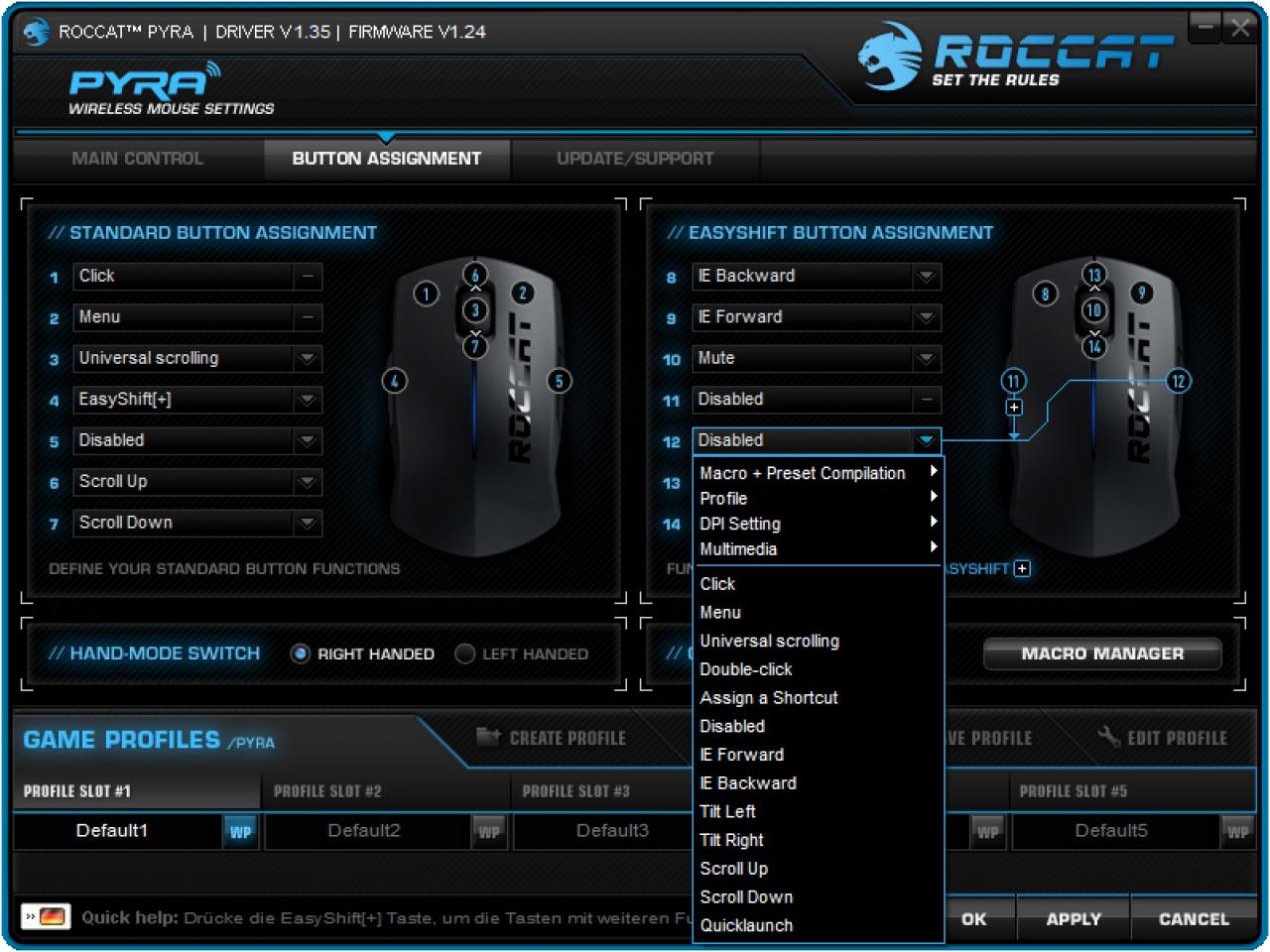Choose Double-click from the dropdown list

[x=818, y=669]
